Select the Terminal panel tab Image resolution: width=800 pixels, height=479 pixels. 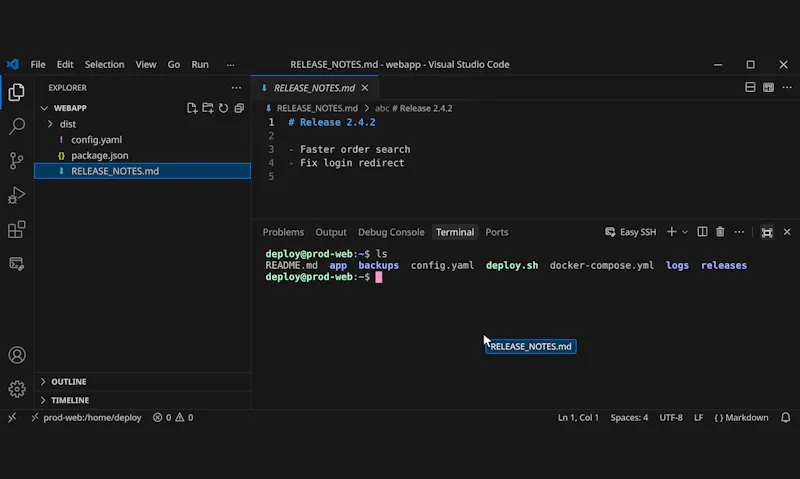pos(455,232)
